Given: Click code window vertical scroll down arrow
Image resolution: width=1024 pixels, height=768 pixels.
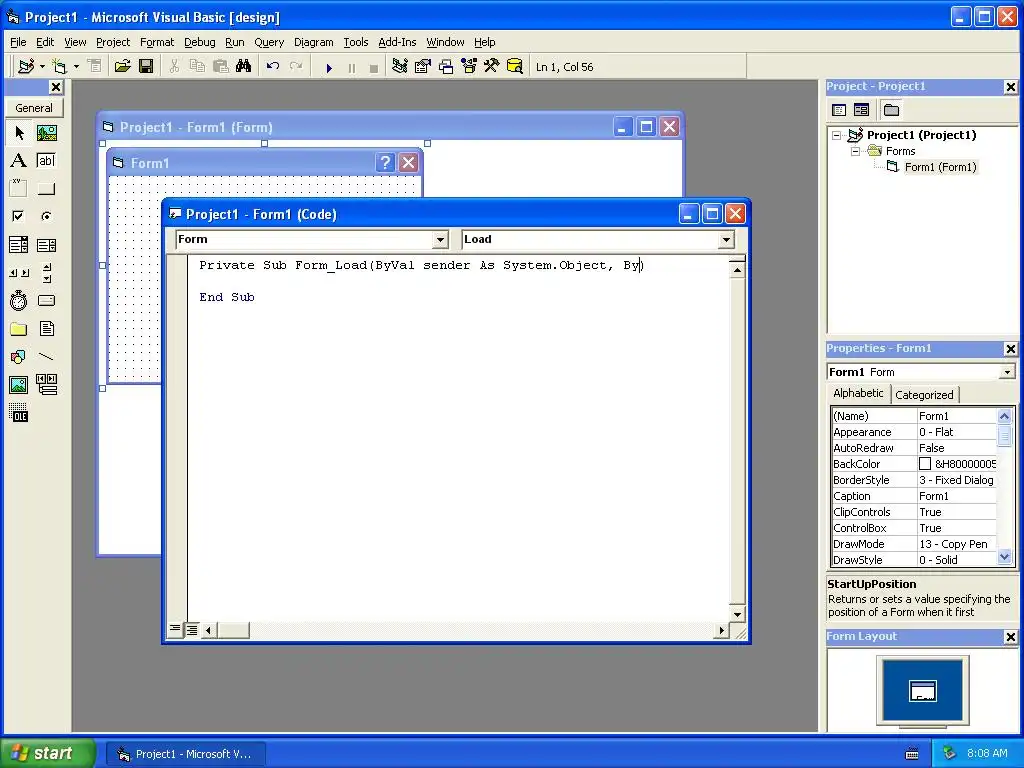Looking at the screenshot, I should pyautogui.click(x=737, y=614).
